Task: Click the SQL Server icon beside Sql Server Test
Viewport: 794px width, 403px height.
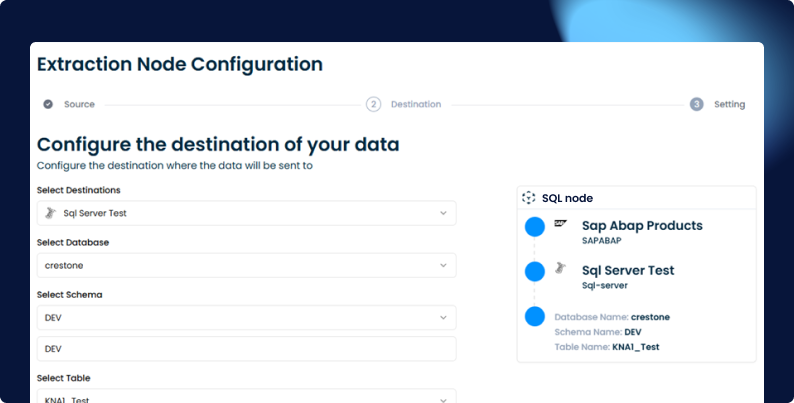Action: 561,268
